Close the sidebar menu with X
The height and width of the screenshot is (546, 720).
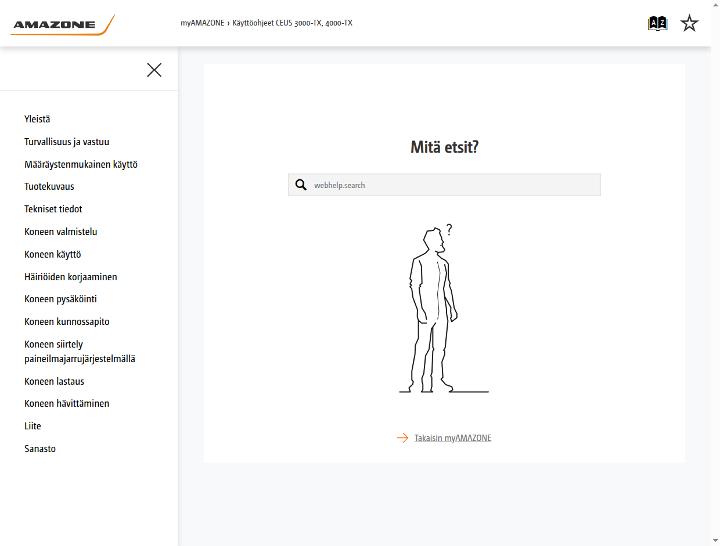[154, 70]
